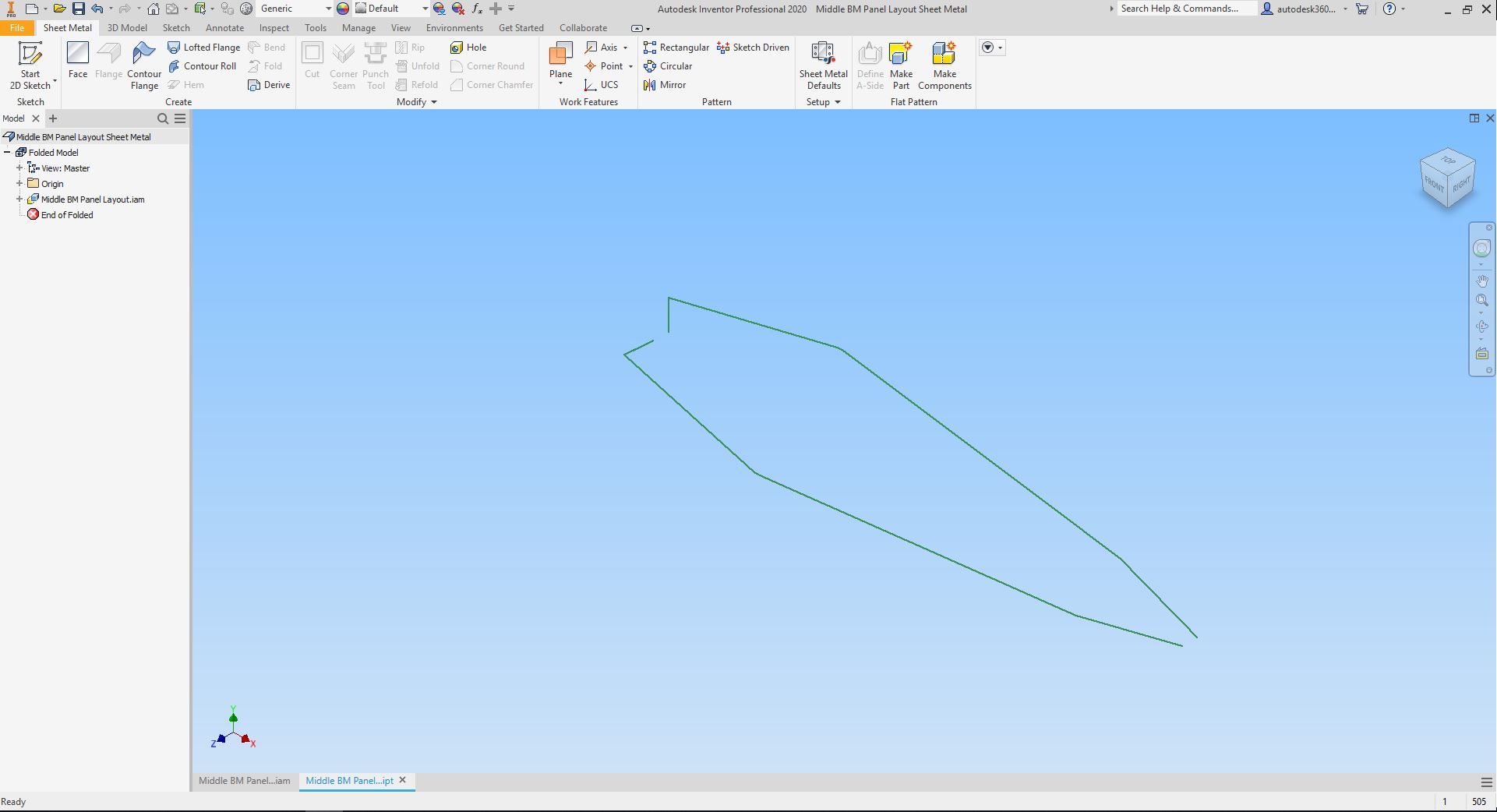Open the Environments ribbon tab
Image resolution: width=1497 pixels, height=812 pixels.
[454, 27]
